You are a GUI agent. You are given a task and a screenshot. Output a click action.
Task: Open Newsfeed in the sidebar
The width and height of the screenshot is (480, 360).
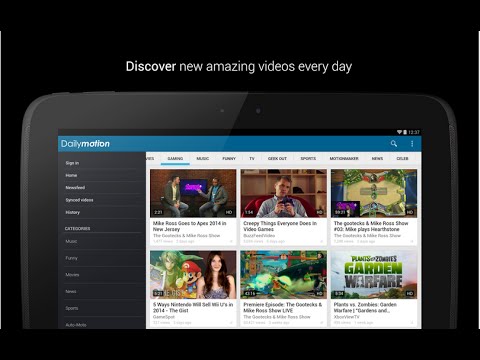click(103, 188)
